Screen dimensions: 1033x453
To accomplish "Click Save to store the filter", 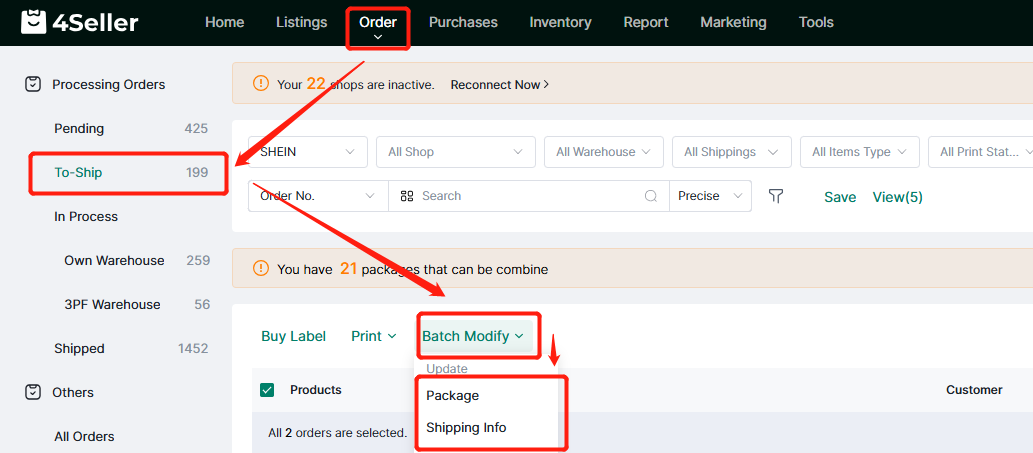I will coord(839,197).
